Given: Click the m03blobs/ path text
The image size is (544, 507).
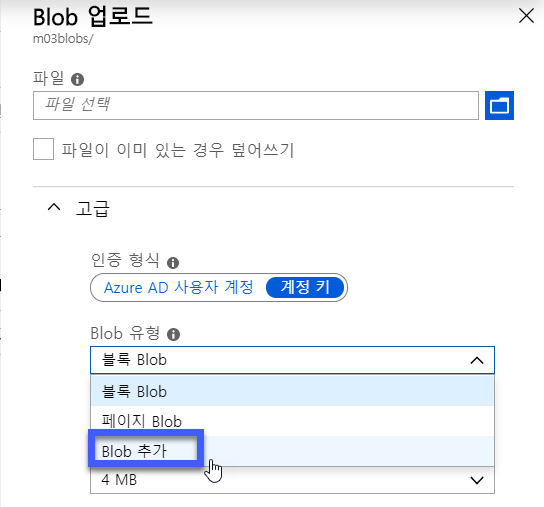Looking at the screenshot, I should pyautogui.click(x=63, y=39).
